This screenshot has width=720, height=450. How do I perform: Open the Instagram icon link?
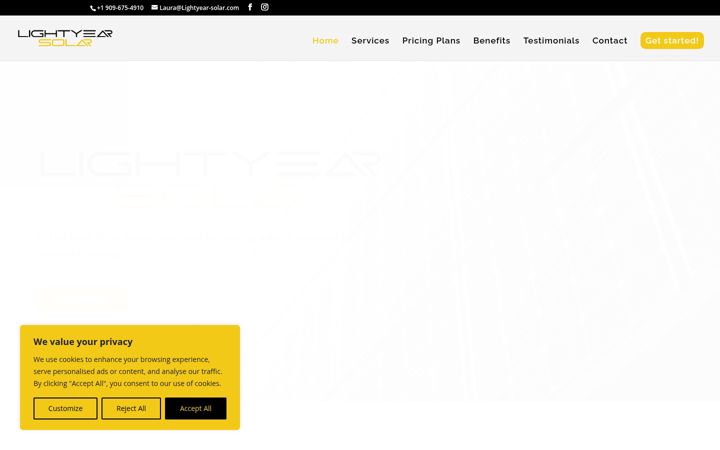tap(264, 7)
